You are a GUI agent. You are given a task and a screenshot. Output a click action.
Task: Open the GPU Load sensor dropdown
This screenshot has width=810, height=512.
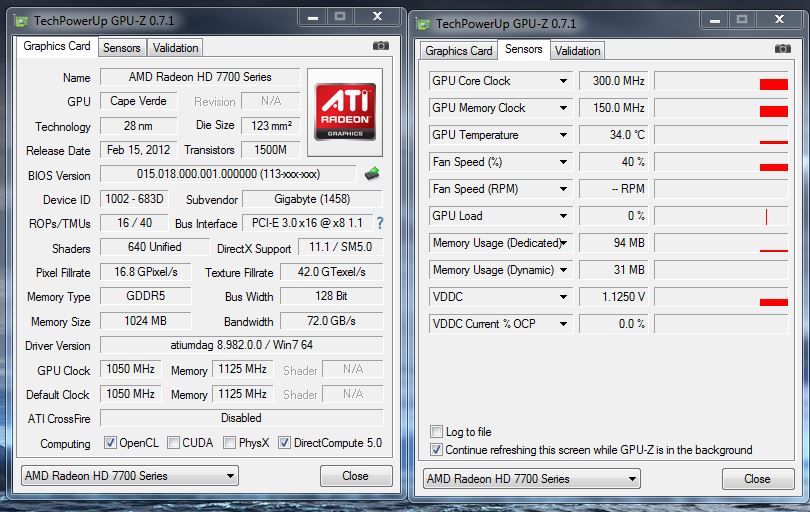pos(564,216)
